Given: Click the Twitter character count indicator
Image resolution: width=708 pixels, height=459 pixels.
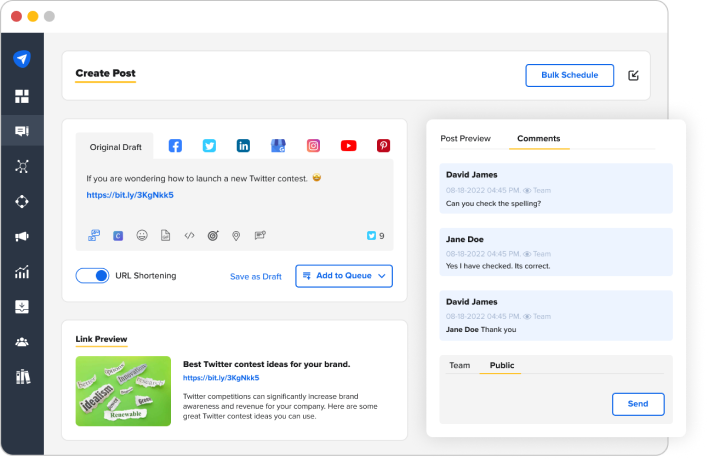Looking at the screenshot, I should (376, 236).
